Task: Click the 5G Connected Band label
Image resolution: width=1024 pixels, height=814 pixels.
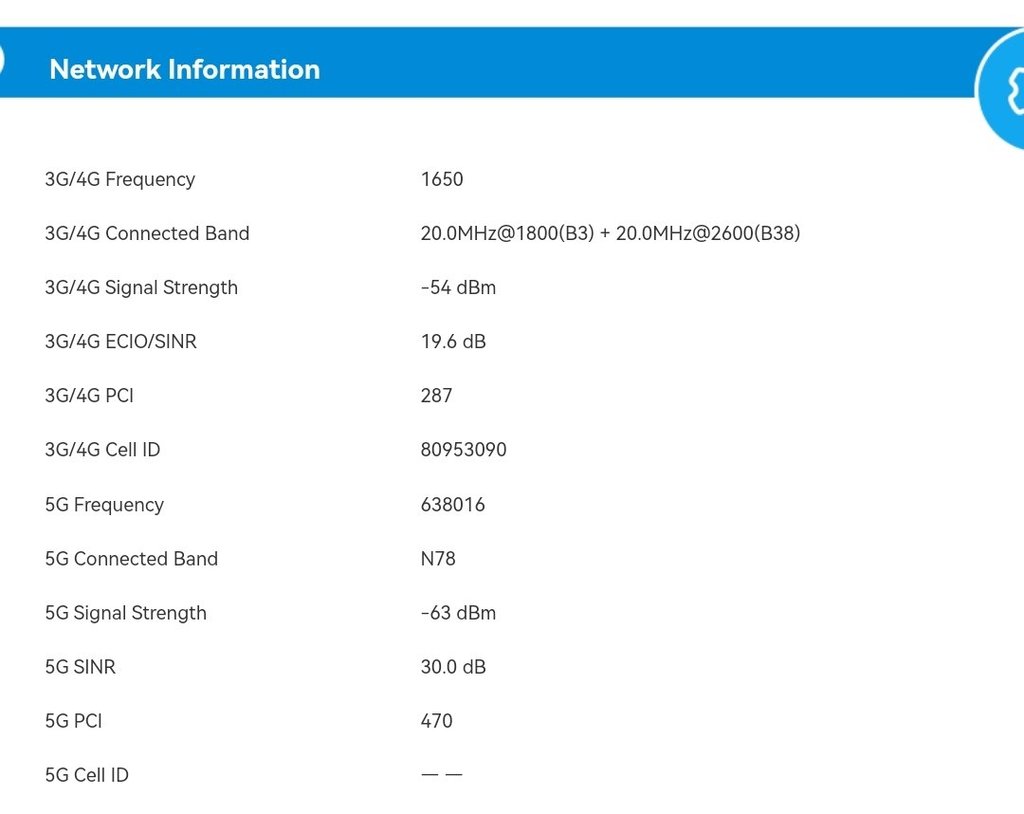Action: 131,559
